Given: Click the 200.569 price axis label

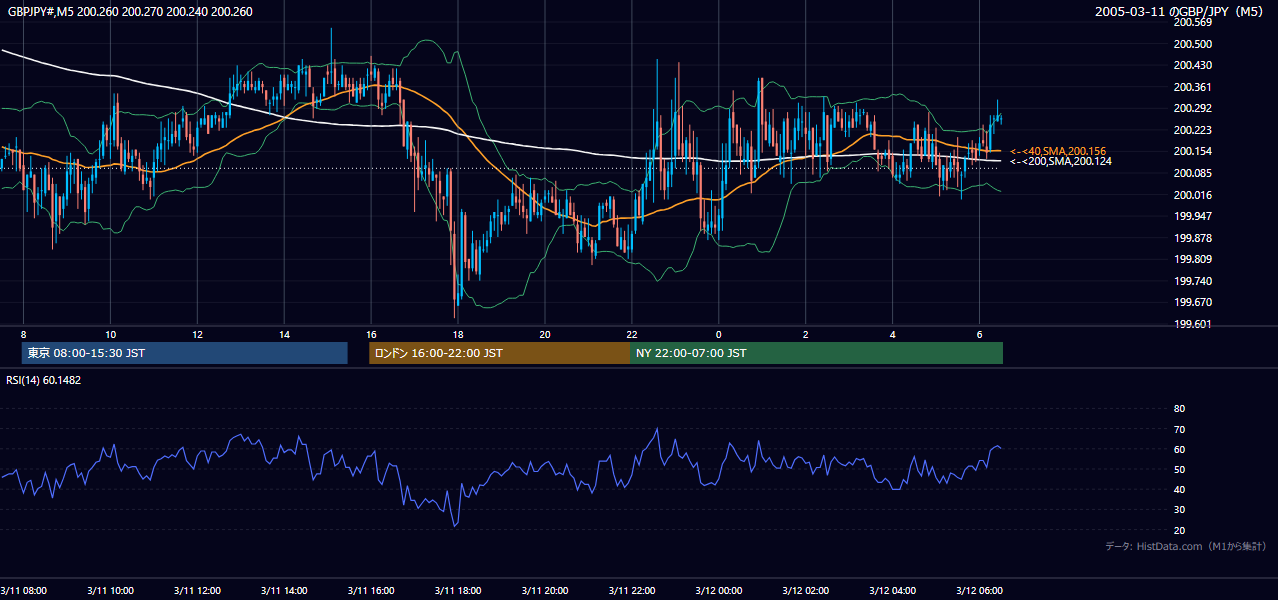Looking at the screenshot, I should pos(1193,22).
